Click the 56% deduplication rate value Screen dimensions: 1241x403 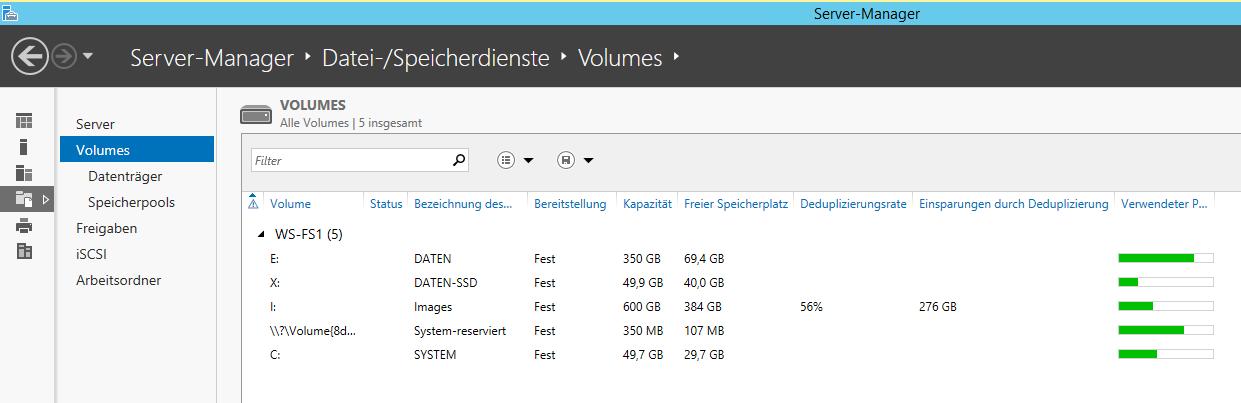811,307
